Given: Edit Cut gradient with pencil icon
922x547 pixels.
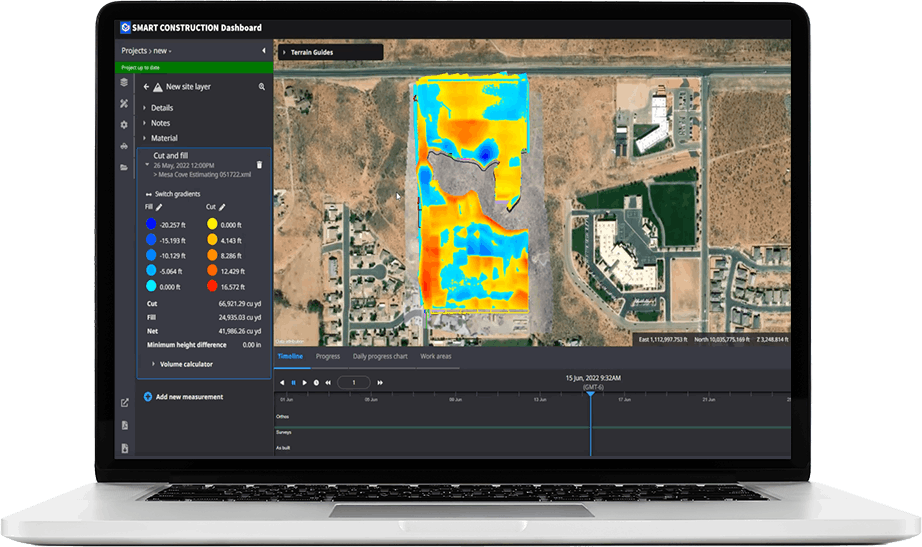Looking at the screenshot, I should [x=222, y=207].
